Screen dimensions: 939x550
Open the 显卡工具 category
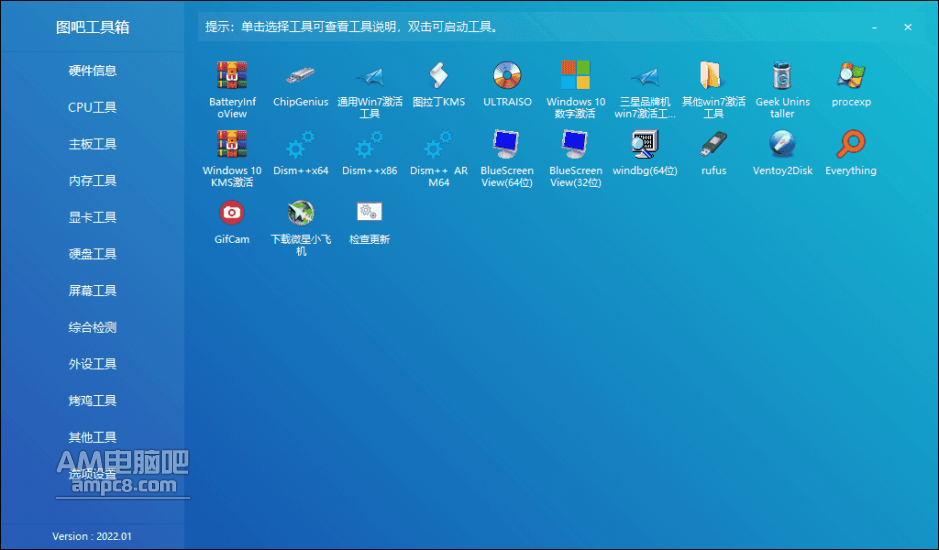pyautogui.click(x=92, y=217)
